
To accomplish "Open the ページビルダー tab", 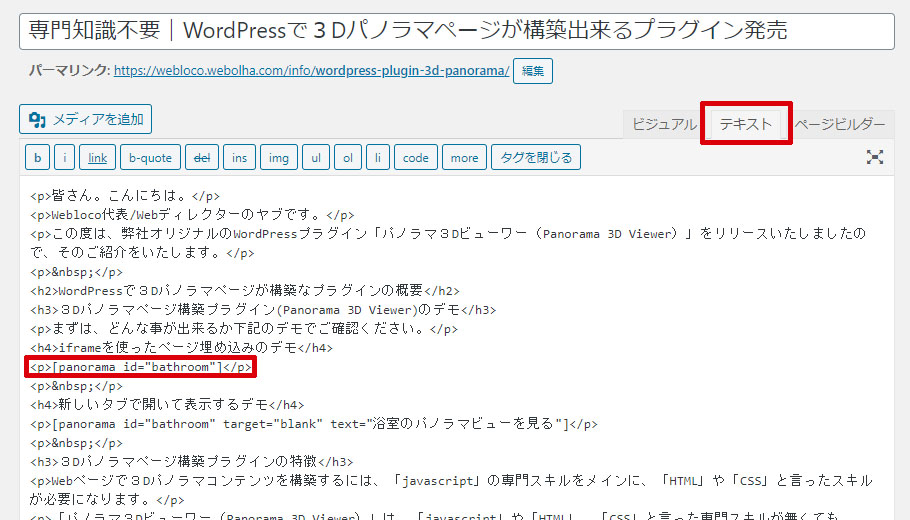I will (839, 124).
